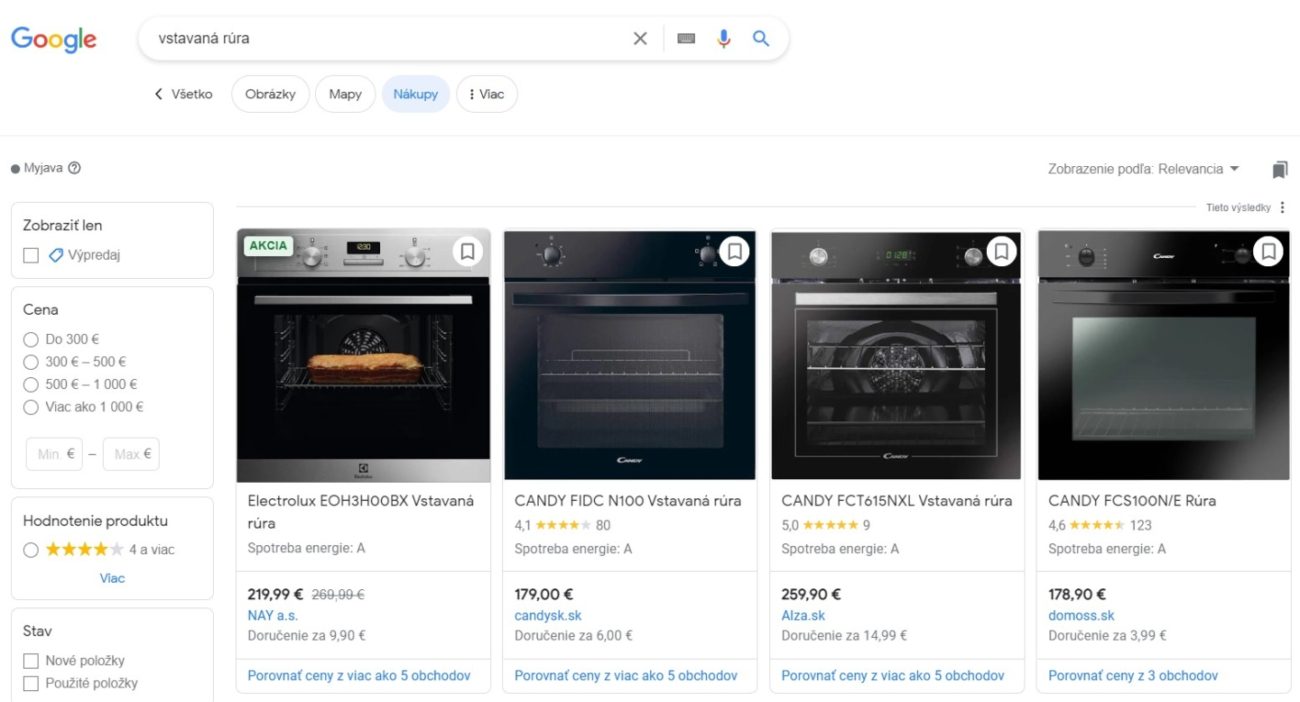
Task: Go back via the Všetko arrow
Action: click(x=158, y=94)
